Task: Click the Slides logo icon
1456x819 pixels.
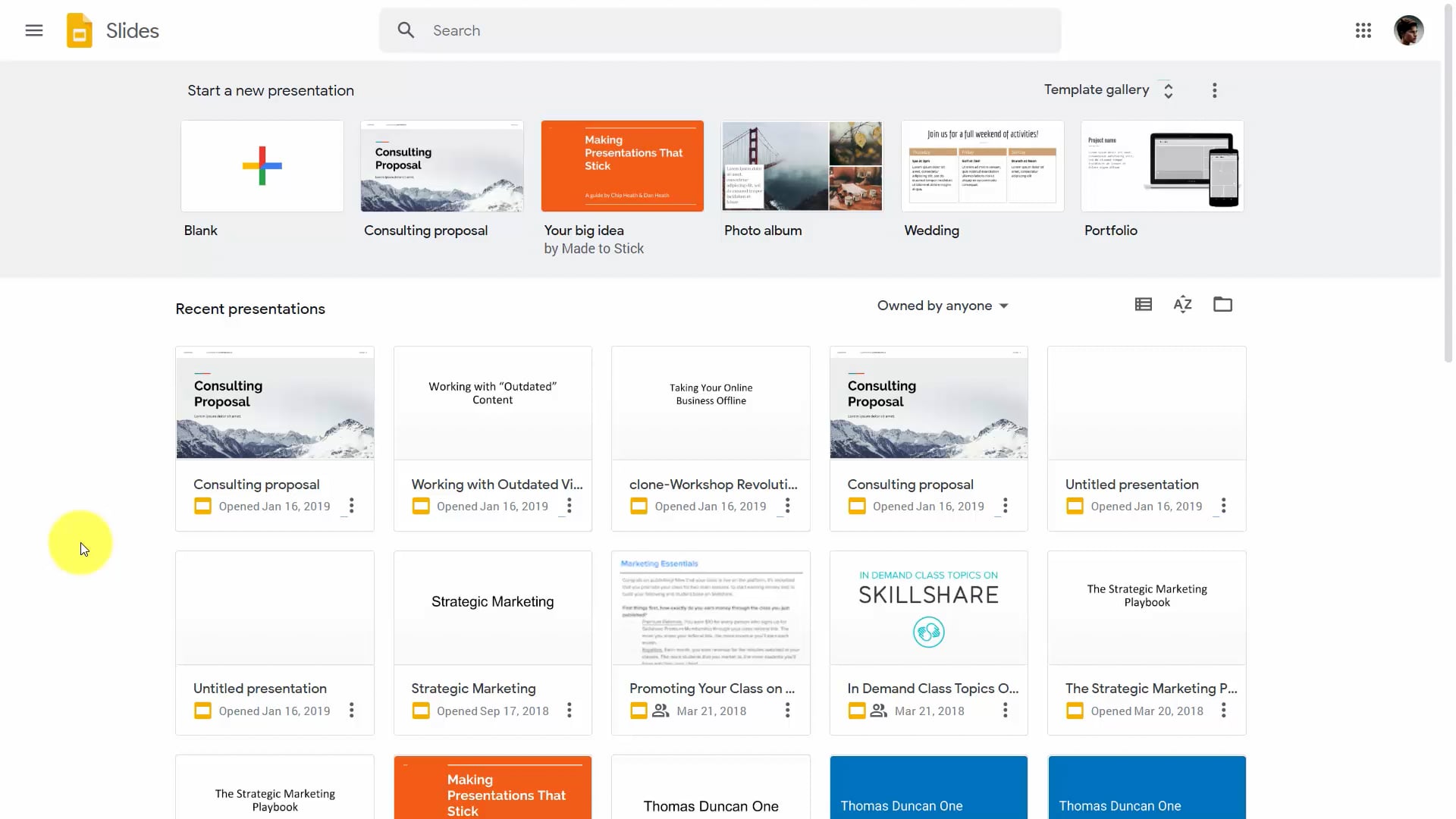Action: 79,30
